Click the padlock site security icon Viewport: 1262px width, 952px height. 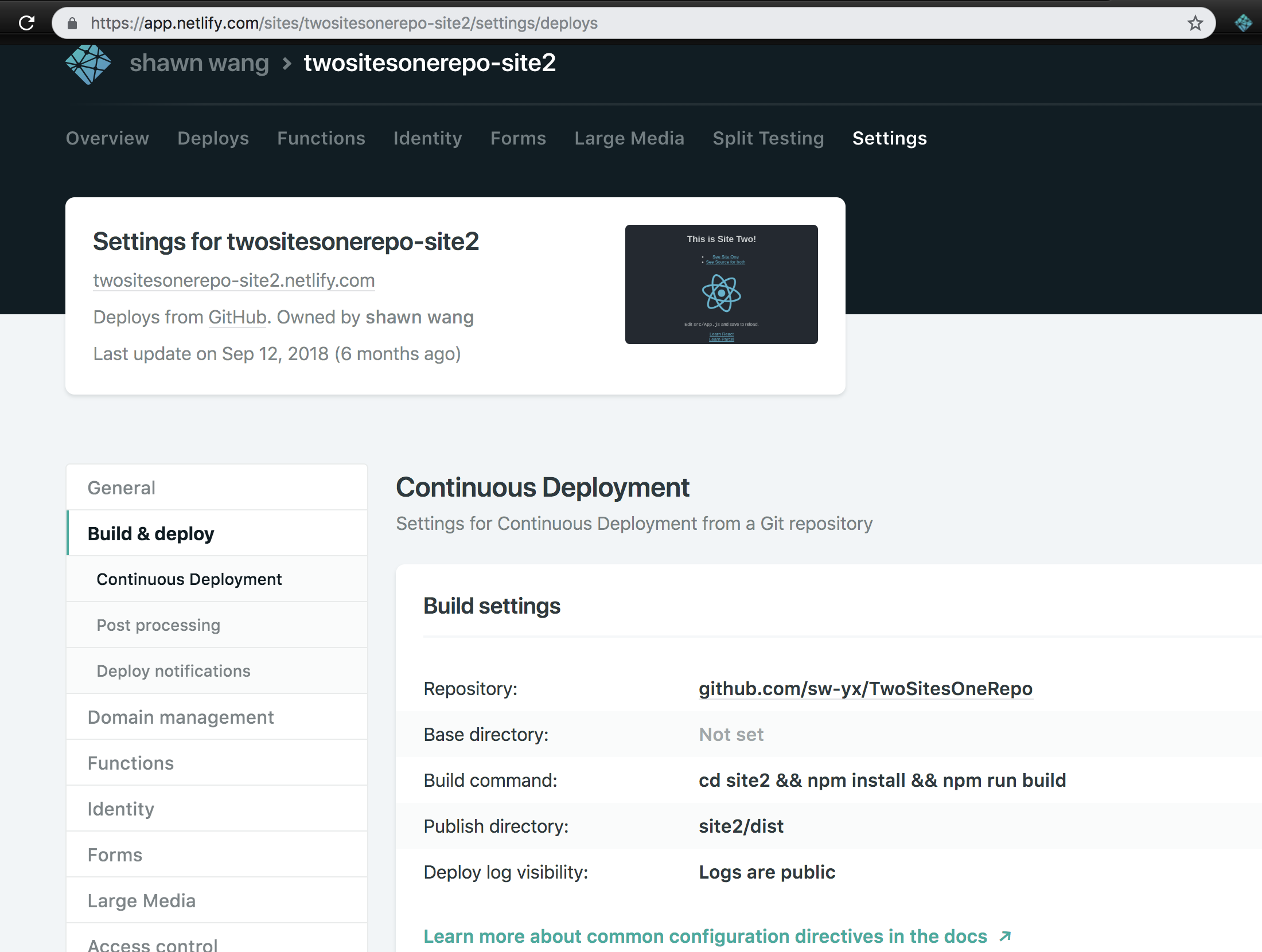pos(72,23)
